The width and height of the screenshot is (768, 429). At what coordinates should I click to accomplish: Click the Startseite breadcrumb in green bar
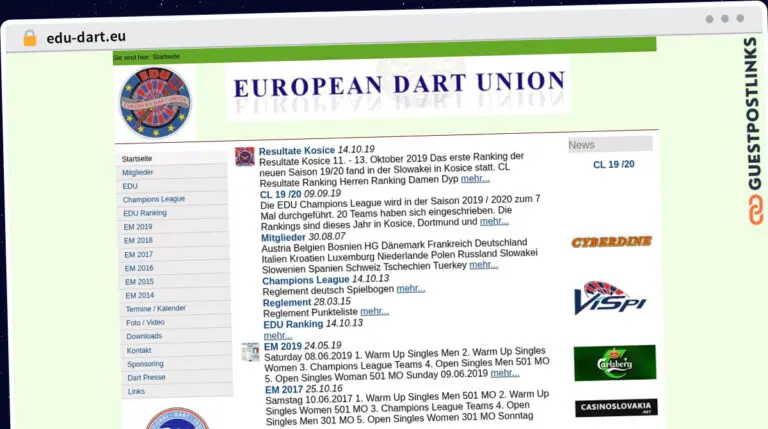click(166, 57)
